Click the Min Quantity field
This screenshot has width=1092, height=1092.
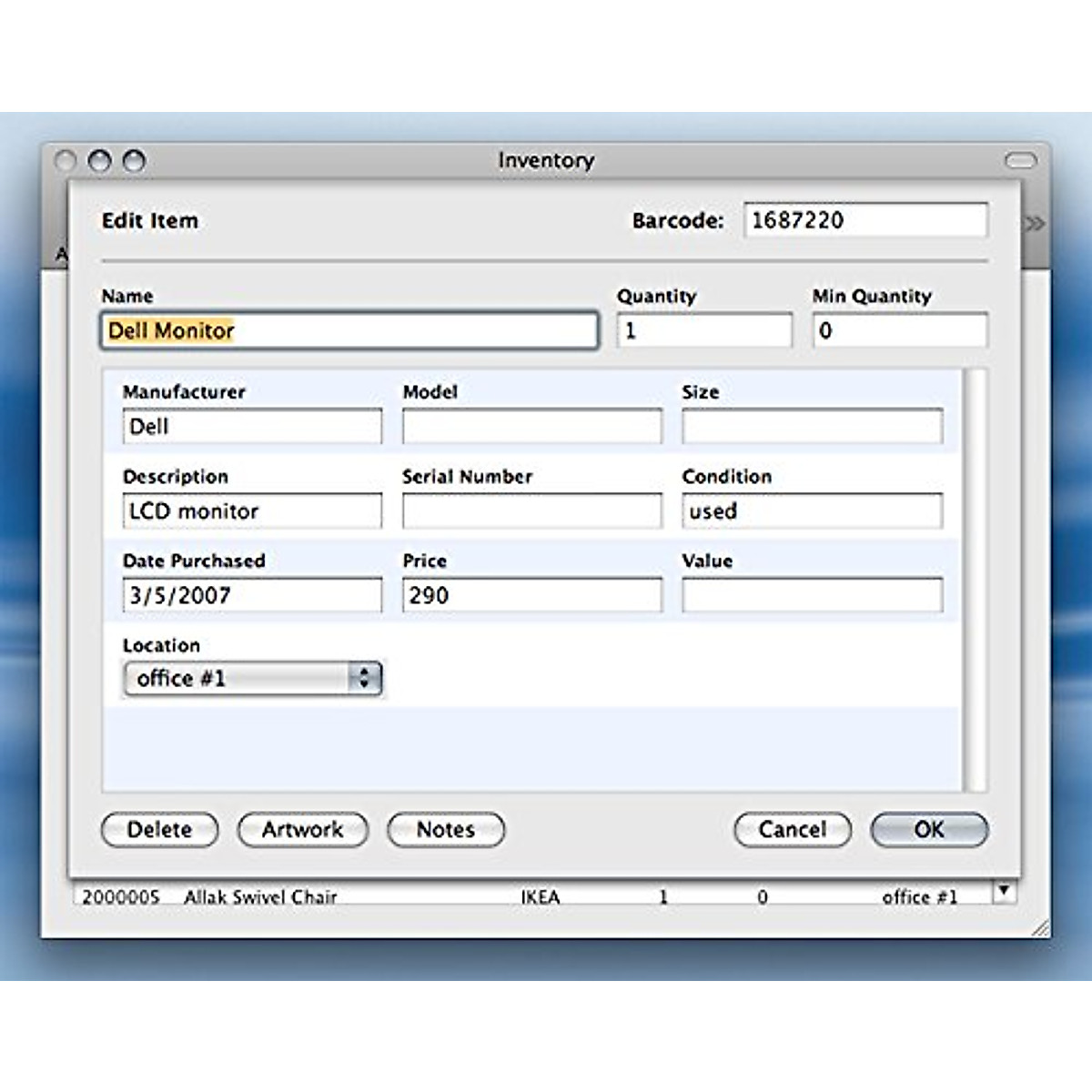click(x=899, y=330)
